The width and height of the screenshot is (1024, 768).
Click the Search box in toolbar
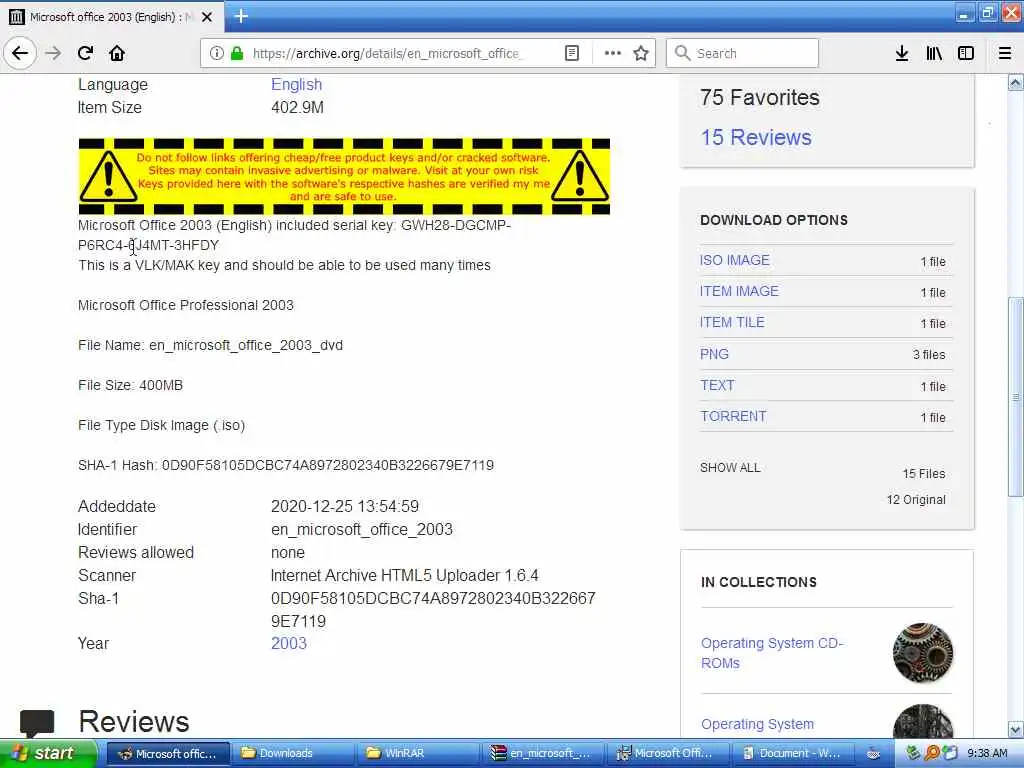[742, 53]
